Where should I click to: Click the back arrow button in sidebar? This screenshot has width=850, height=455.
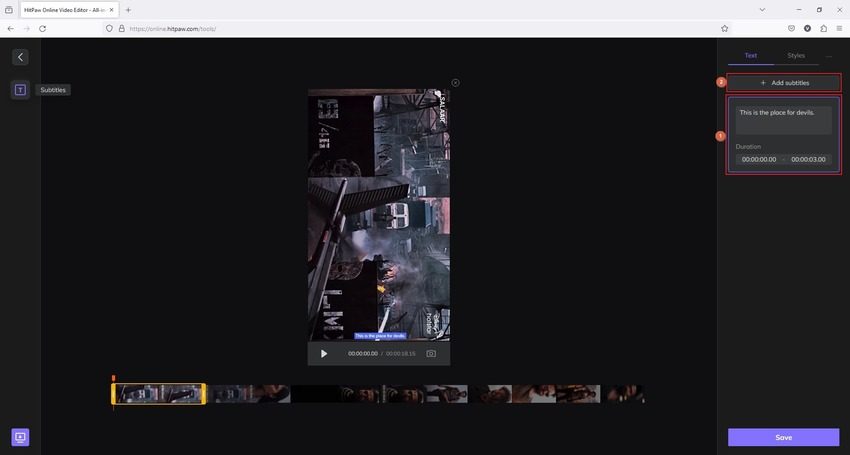[20, 57]
